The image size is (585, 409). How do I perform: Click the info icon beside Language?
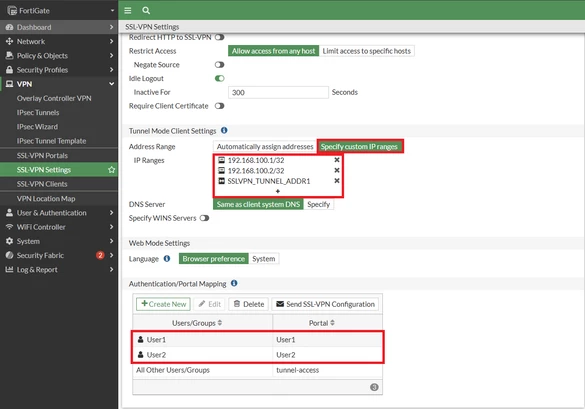click(x=167, y=259)
